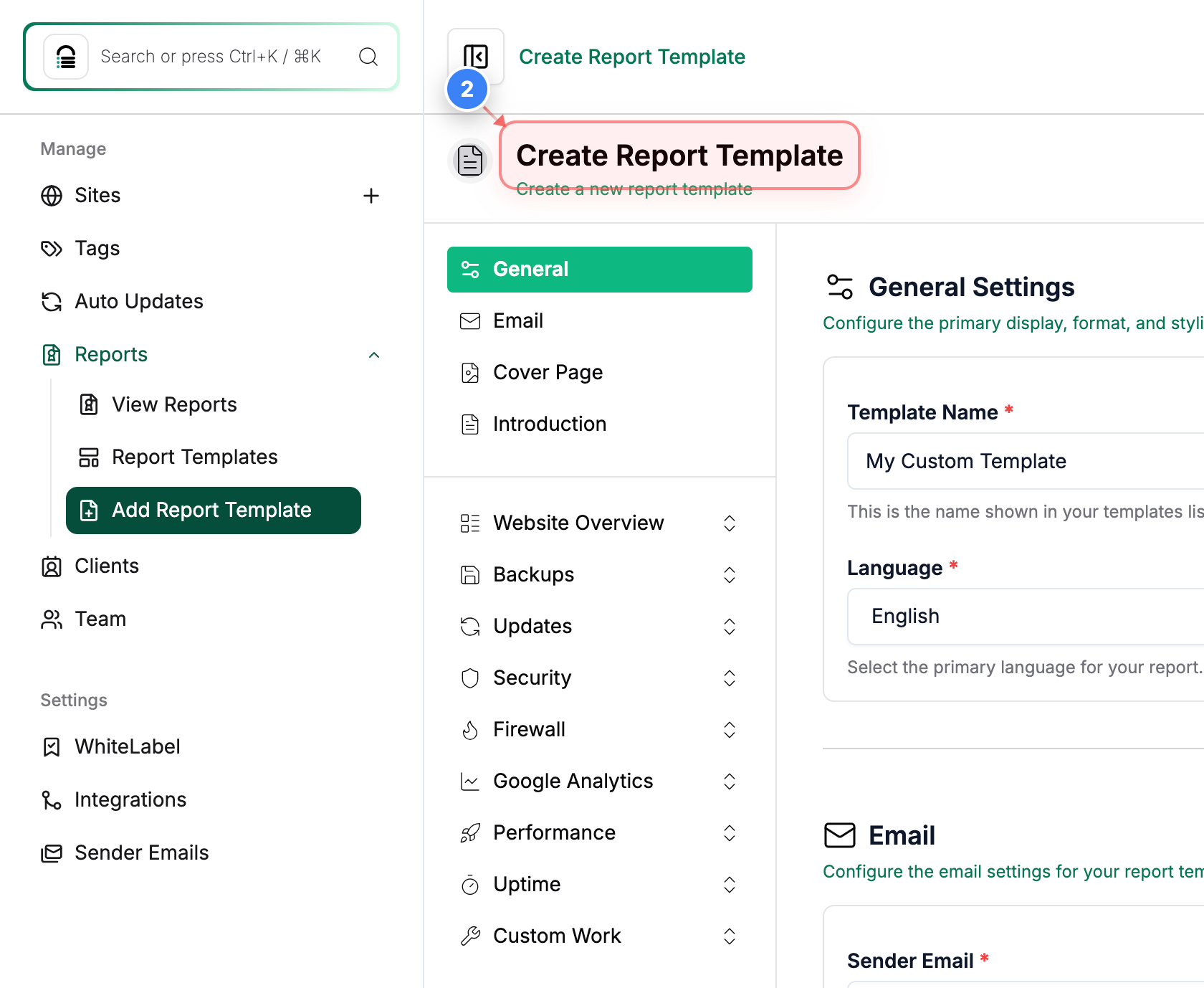Click the Integrations icon in Settings
1204x988 pixels.
pos(52,800)
